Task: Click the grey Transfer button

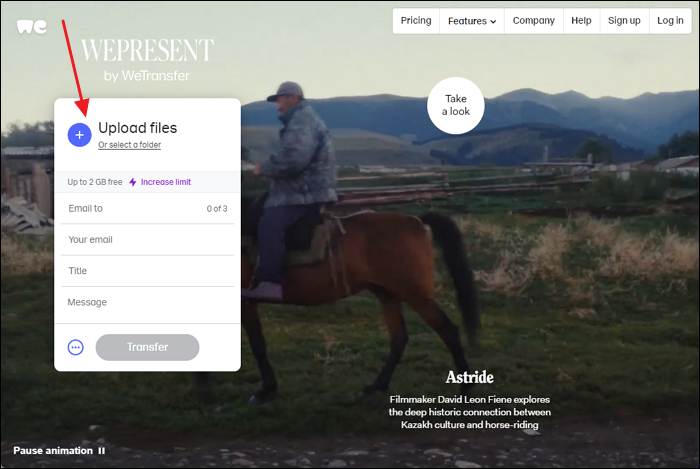Action: [147, 347]
